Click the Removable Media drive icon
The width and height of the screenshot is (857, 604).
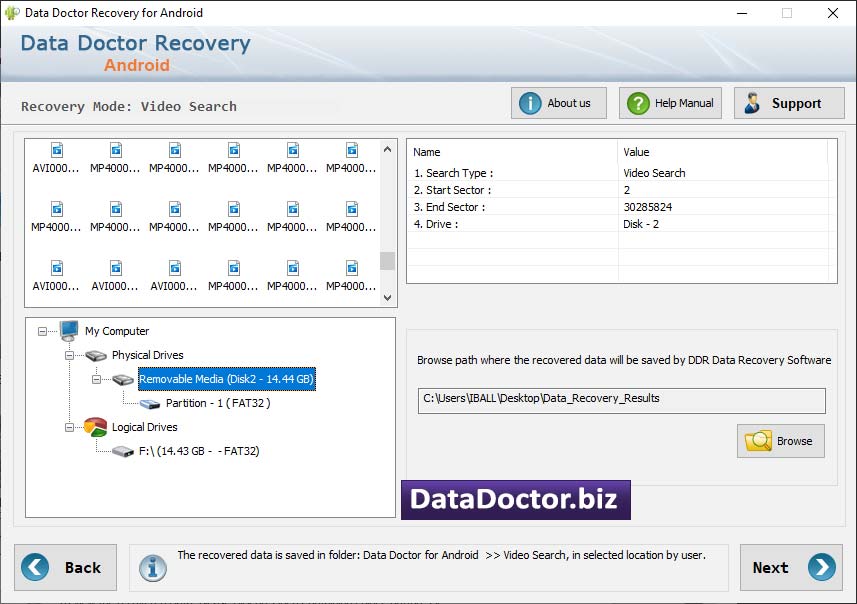[x=122, y=379]
